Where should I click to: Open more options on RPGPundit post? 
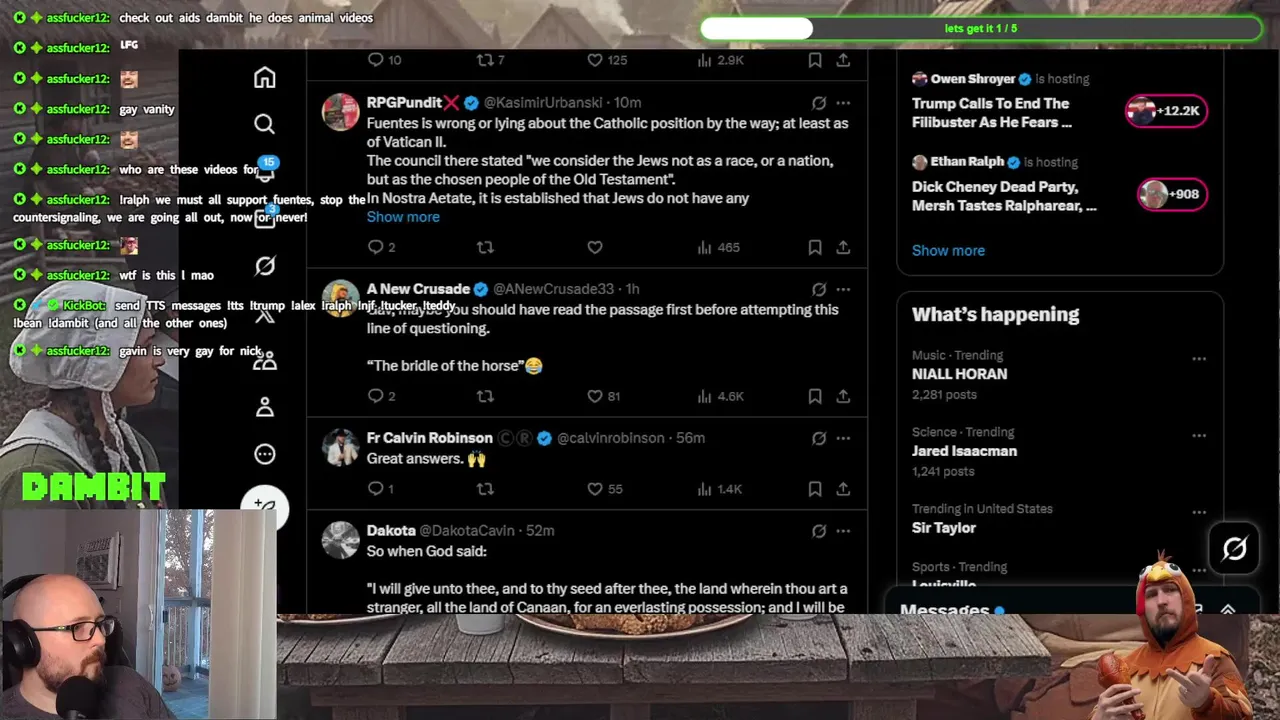pyautogui.click(x=843, y=103)
